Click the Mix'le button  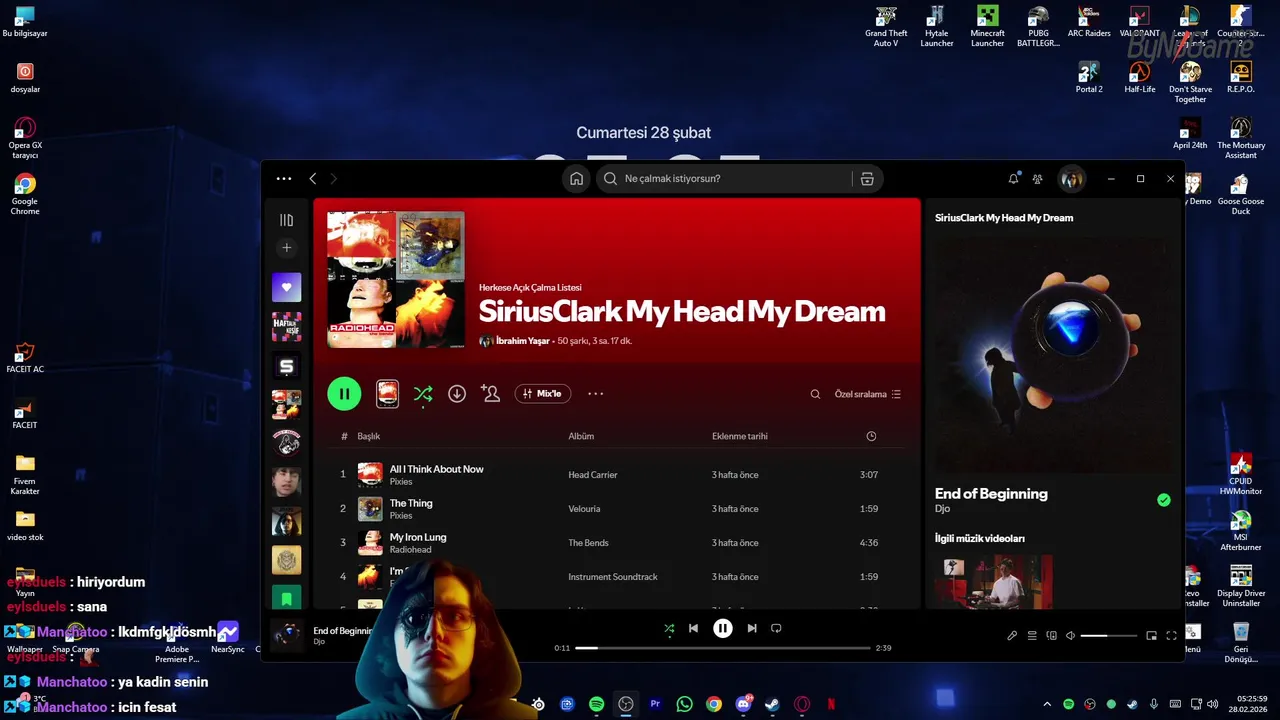tap(543, 394)
